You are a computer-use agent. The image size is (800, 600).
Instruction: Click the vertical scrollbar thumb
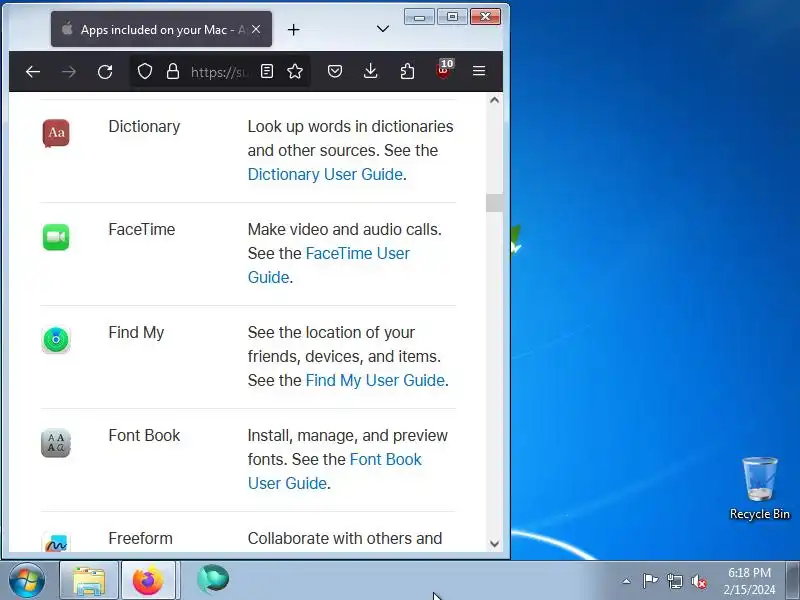[494, 203]
